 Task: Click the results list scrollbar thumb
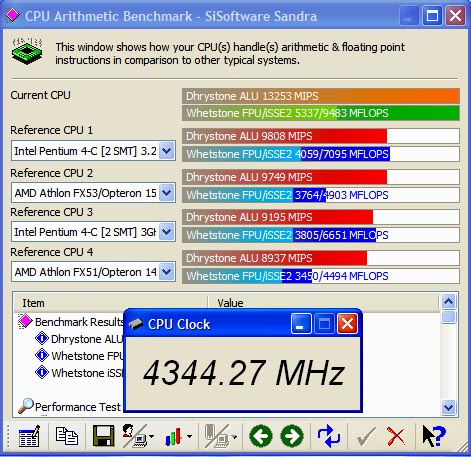click(448, 317)
